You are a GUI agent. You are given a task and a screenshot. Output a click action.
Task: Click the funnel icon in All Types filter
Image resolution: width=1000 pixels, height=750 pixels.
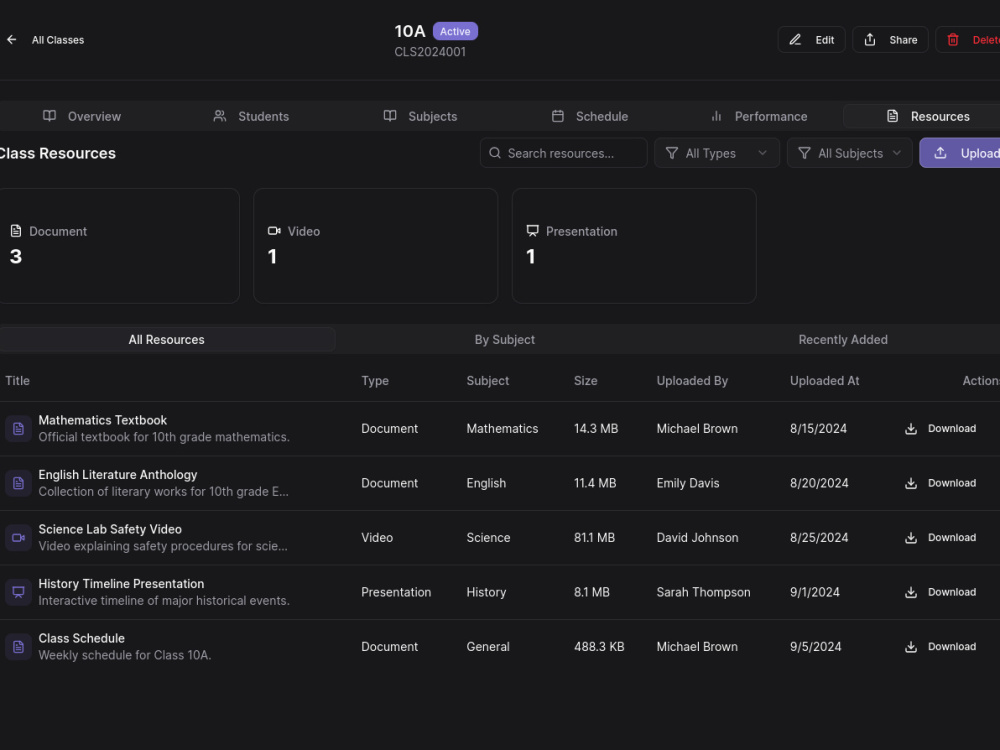pos(672,153)
